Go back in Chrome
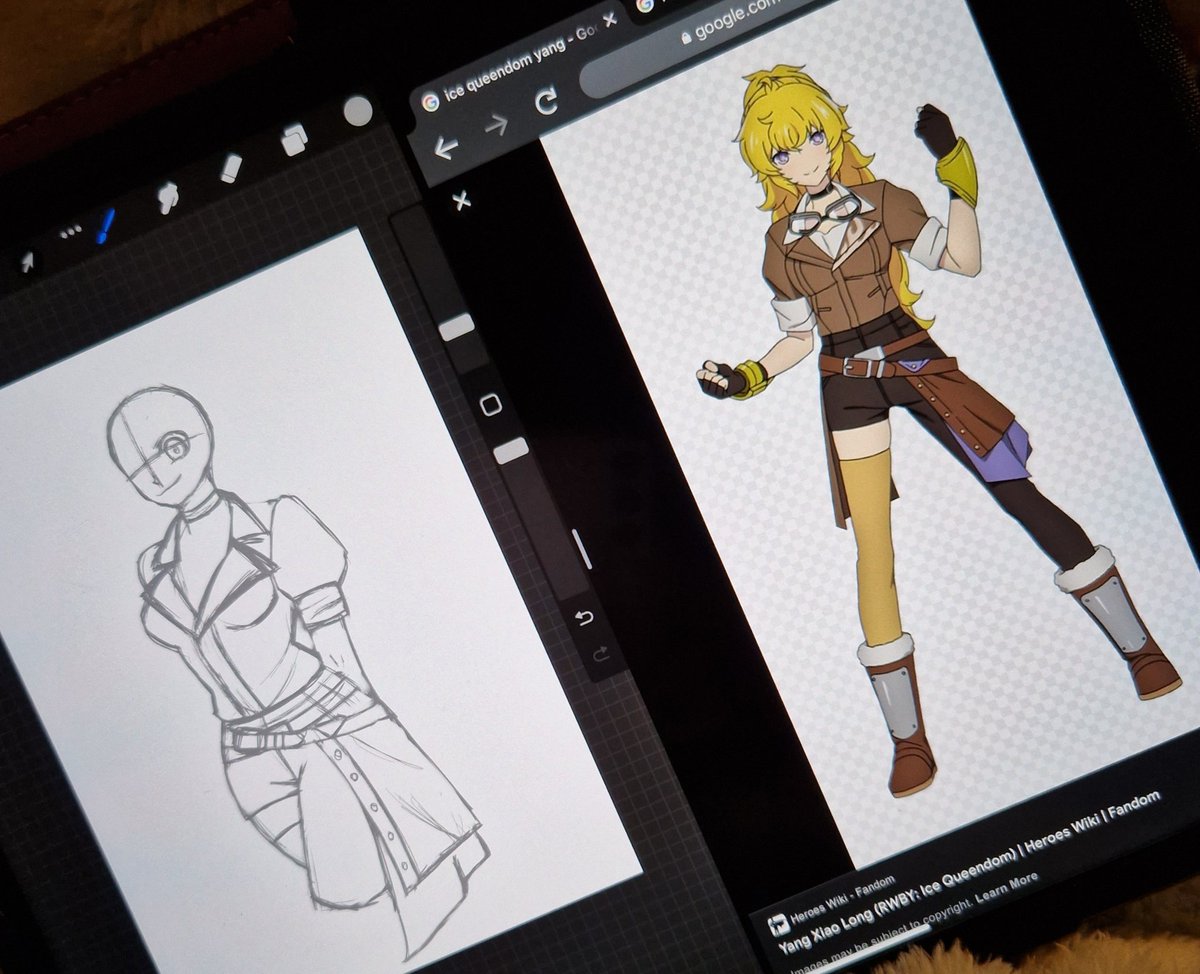 445,148
